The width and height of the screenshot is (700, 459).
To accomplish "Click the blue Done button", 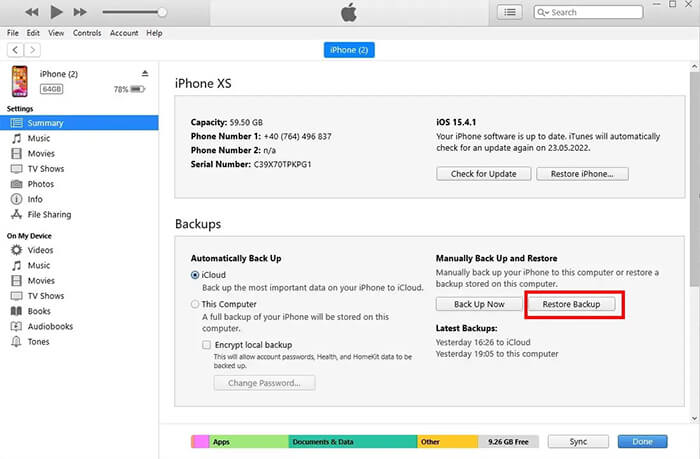I will [642, 442].
